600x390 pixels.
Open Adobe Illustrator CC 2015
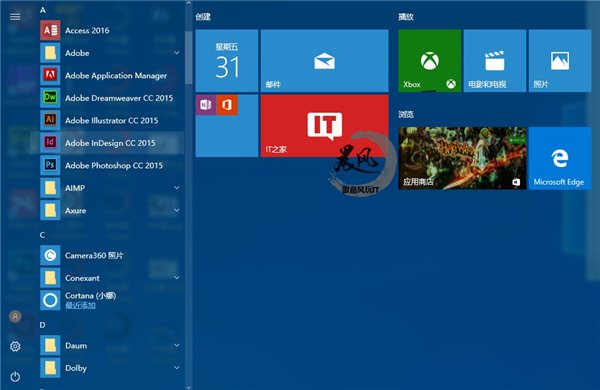point(111,121)
